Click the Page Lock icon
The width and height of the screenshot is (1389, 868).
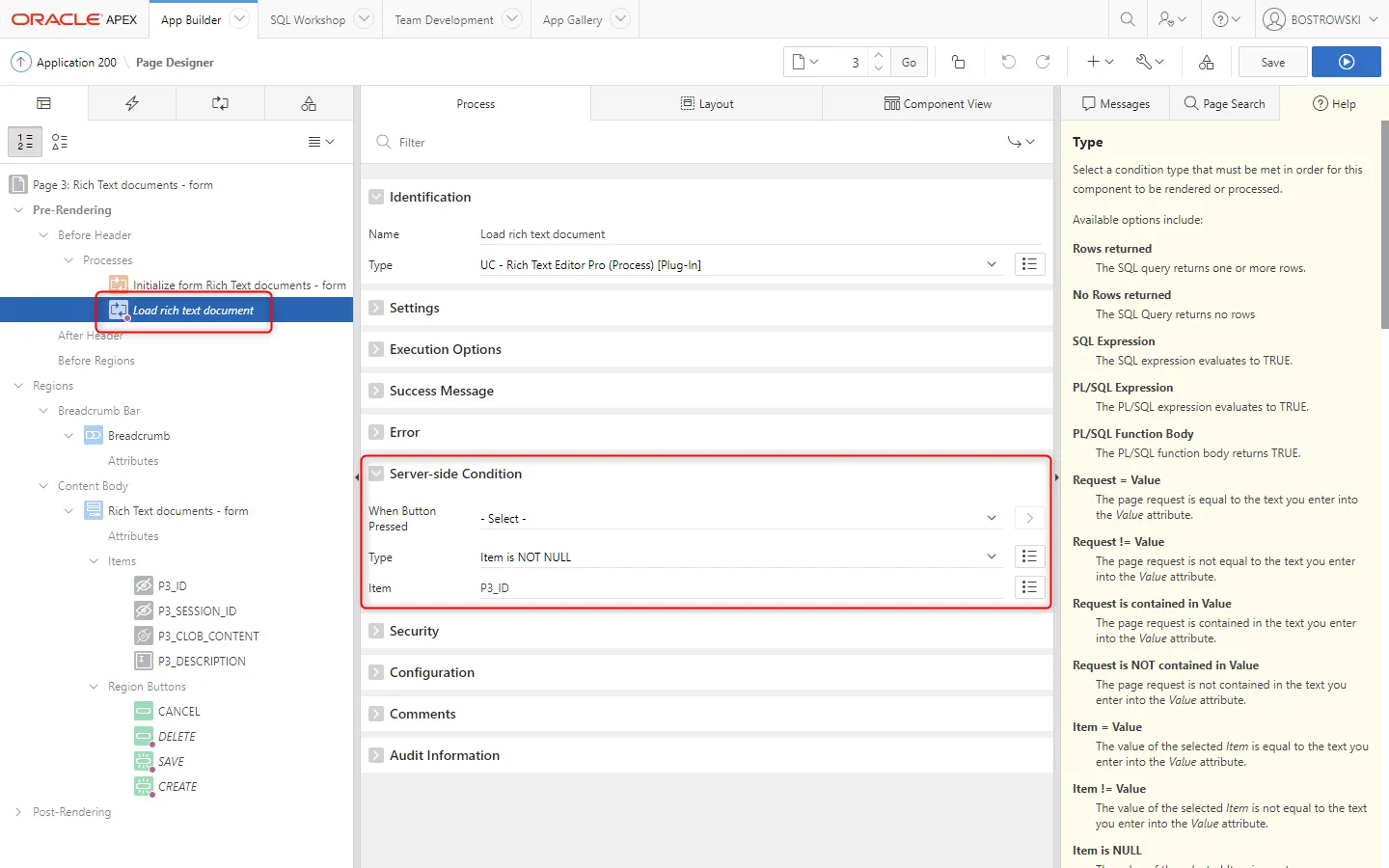pyautogui.click(x=958, y=62)
